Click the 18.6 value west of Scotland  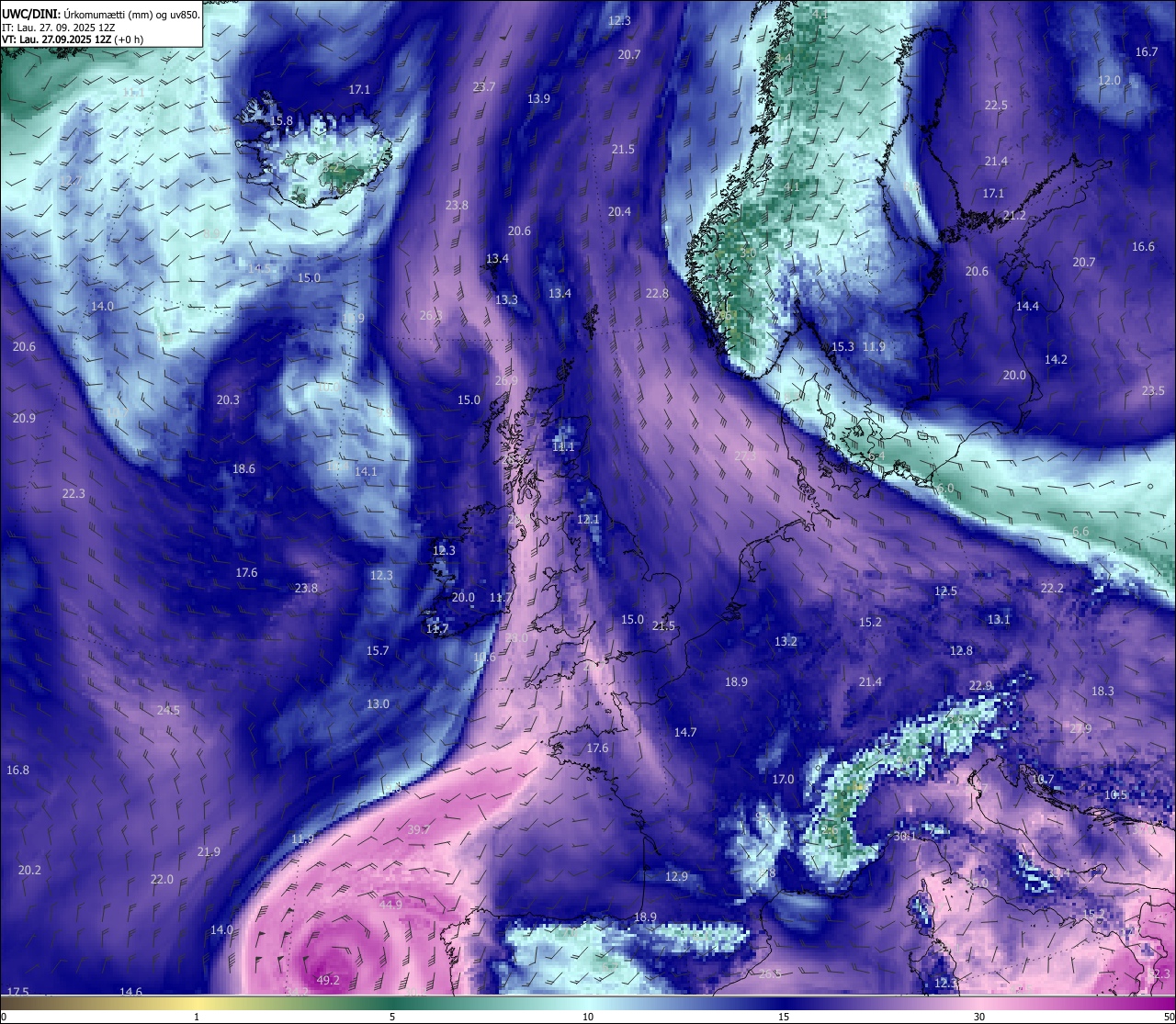(x=243, y=469)
